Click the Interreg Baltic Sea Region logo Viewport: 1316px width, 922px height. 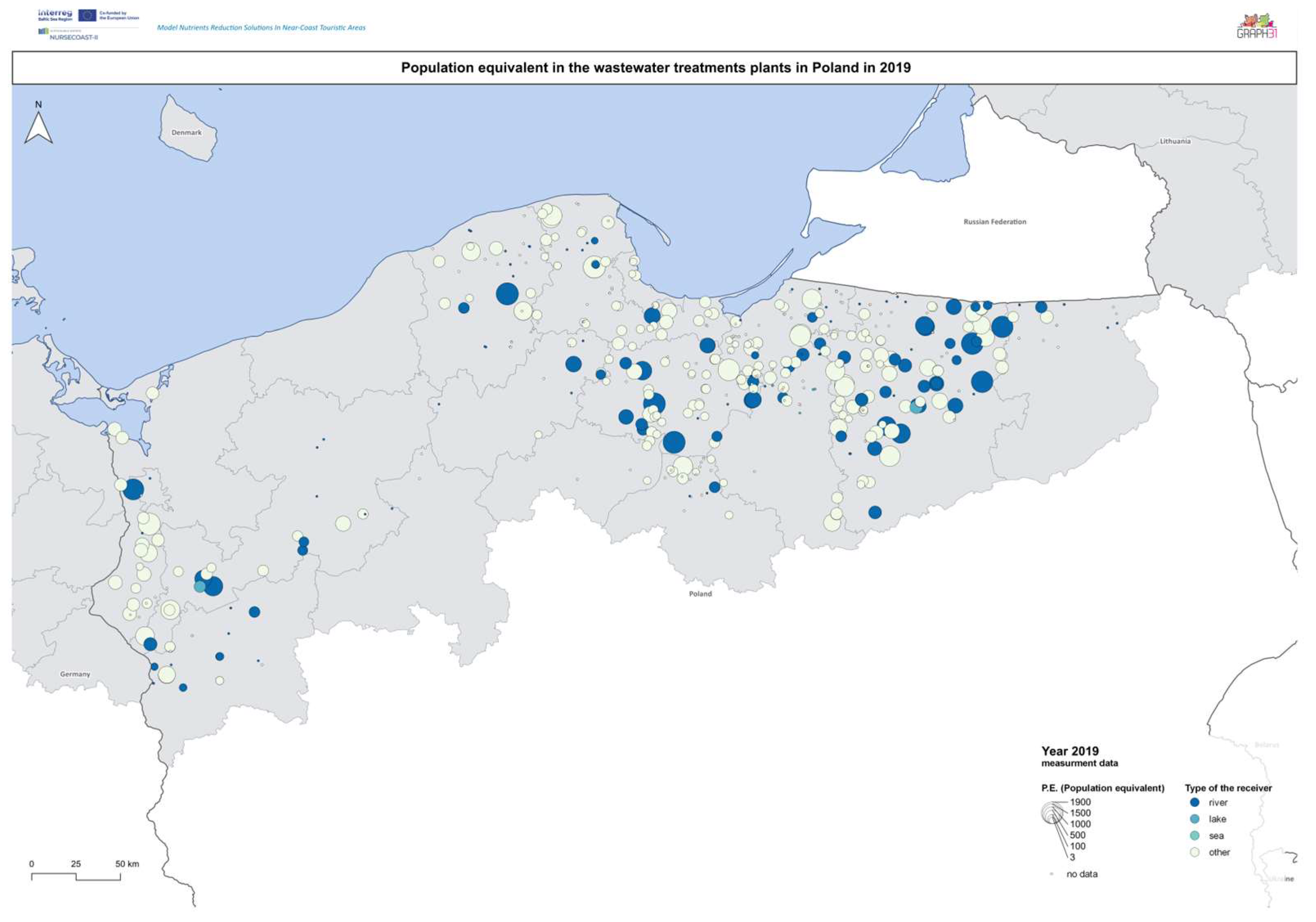tap(55, 14)
